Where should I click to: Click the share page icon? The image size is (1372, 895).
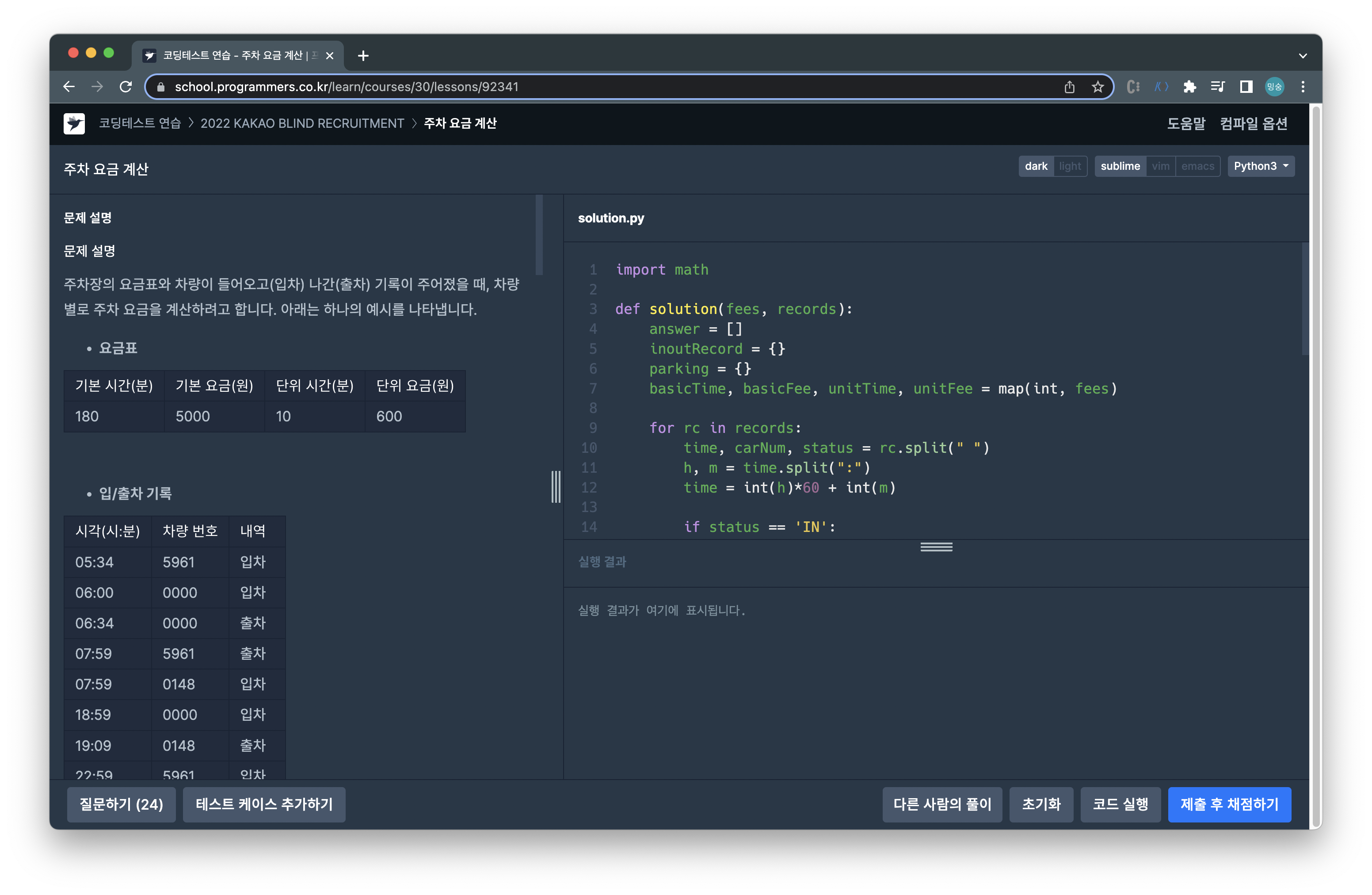pos(1069,87)
